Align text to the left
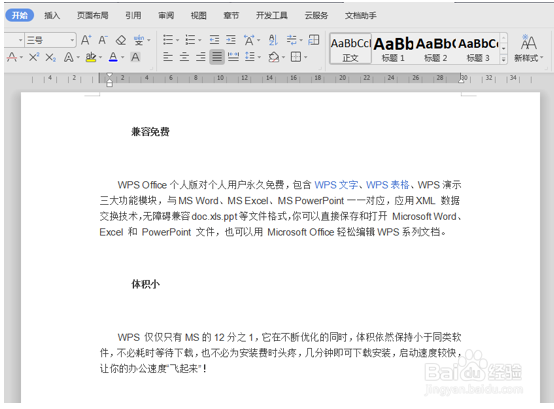Viewport: 554px width, 409px height. 168,57
